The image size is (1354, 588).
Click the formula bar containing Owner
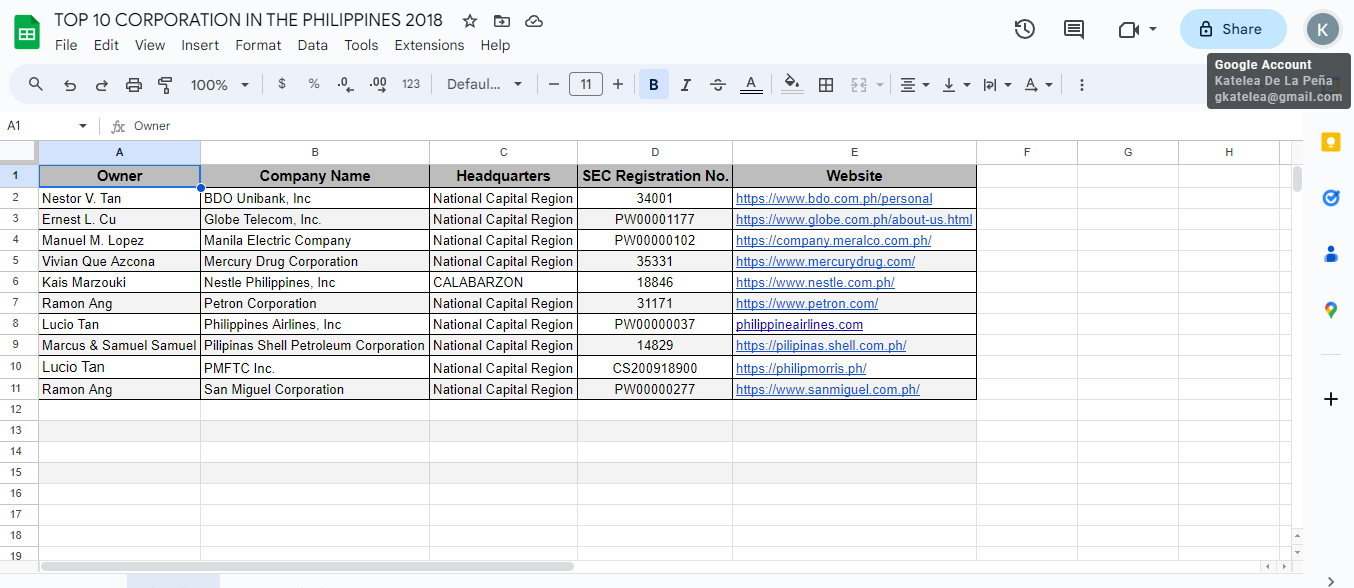coord(716,126)
